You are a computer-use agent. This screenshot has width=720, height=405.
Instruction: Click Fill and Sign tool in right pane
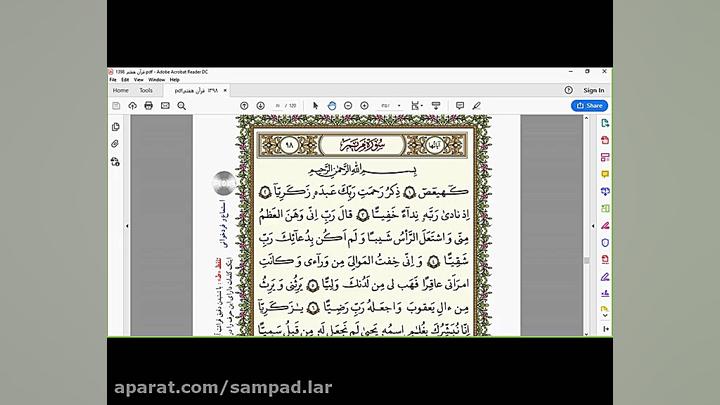coord(605,277)
